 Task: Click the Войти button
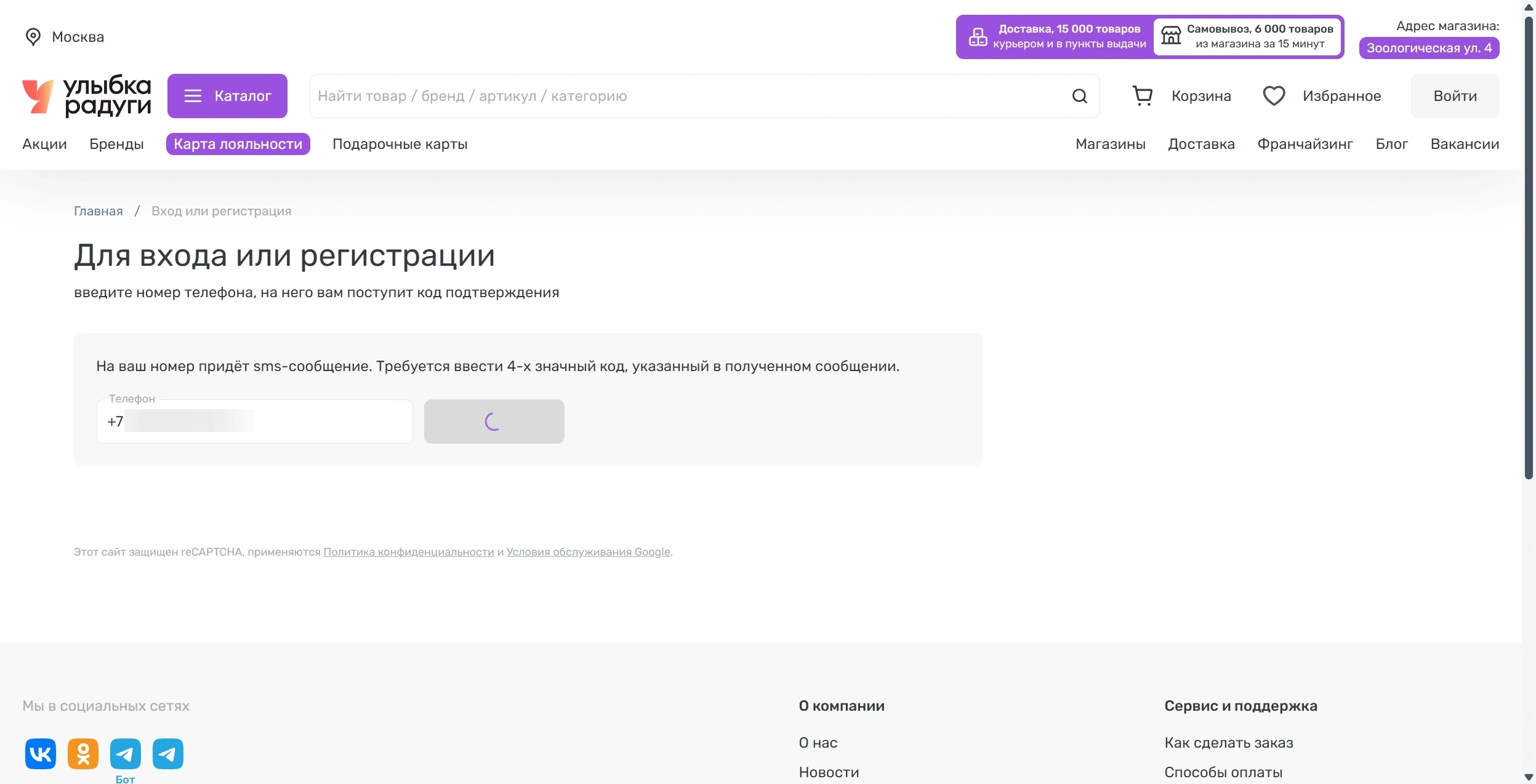1455,96
